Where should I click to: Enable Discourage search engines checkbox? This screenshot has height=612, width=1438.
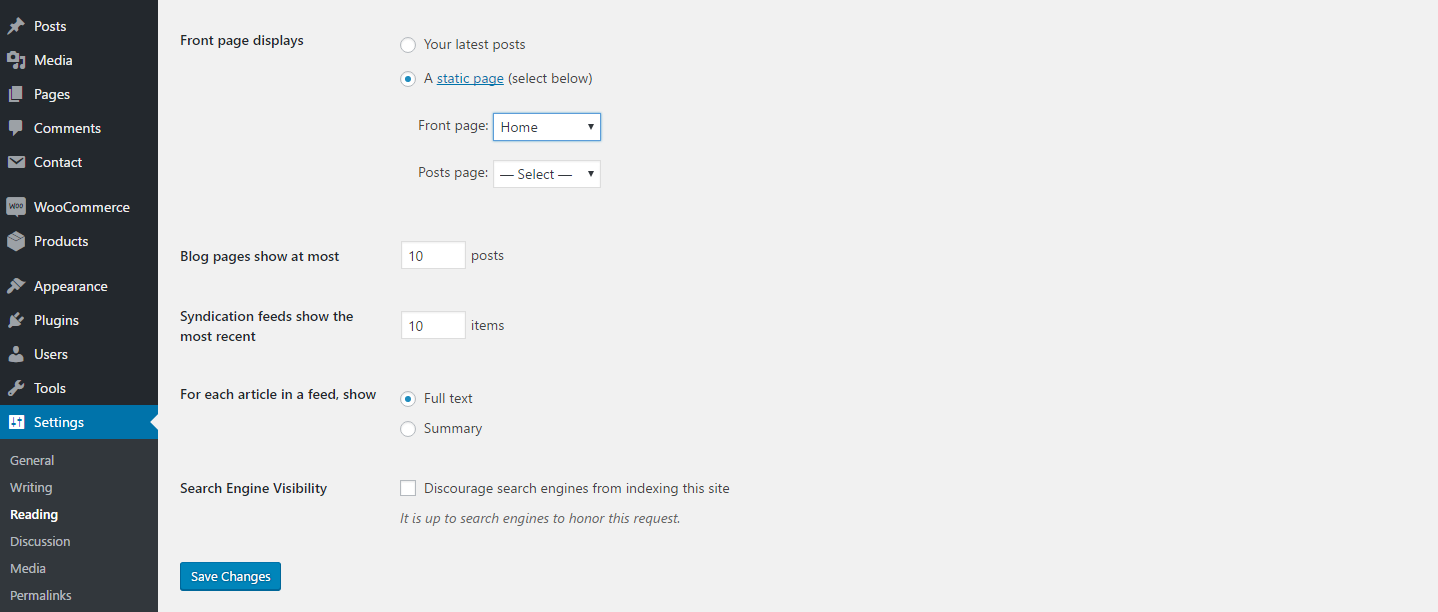[x=408, y=488]
